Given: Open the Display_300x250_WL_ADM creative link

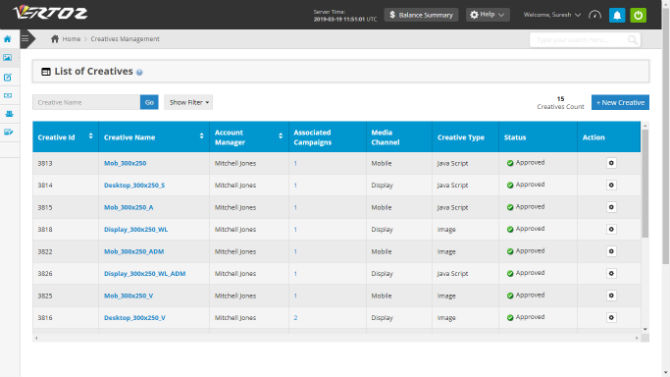Looking at the screenshot, I should pos(145,274).
